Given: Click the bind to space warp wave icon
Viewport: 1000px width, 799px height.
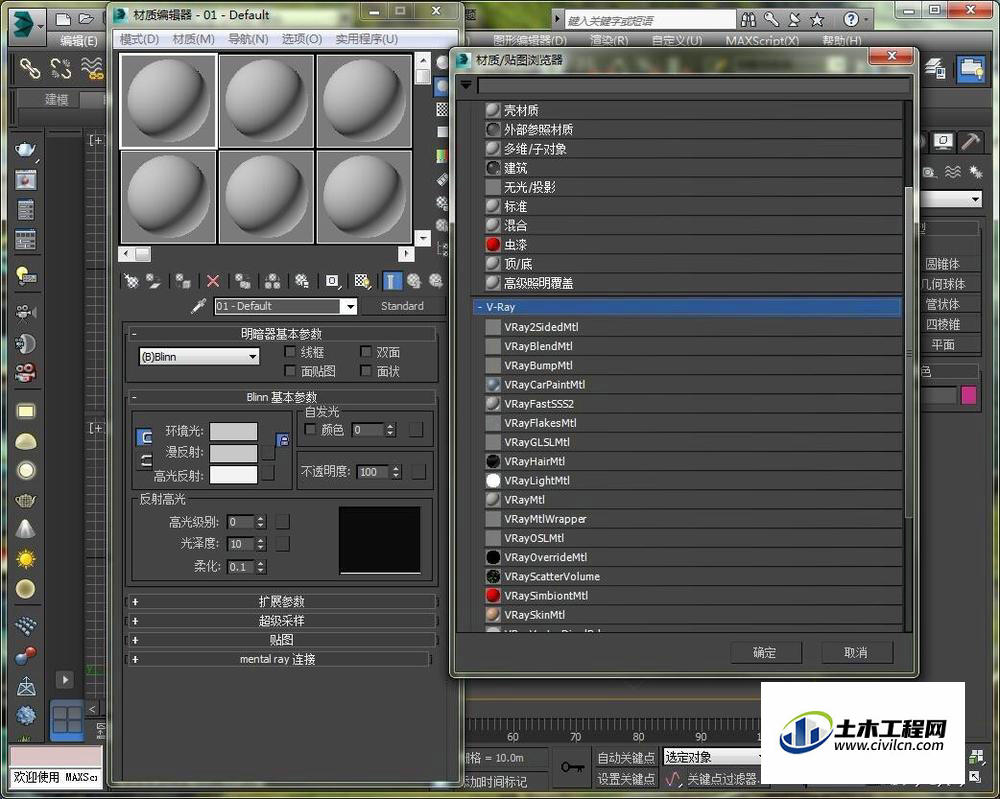Looking at the screenshot, I should [x=92, y=68].
